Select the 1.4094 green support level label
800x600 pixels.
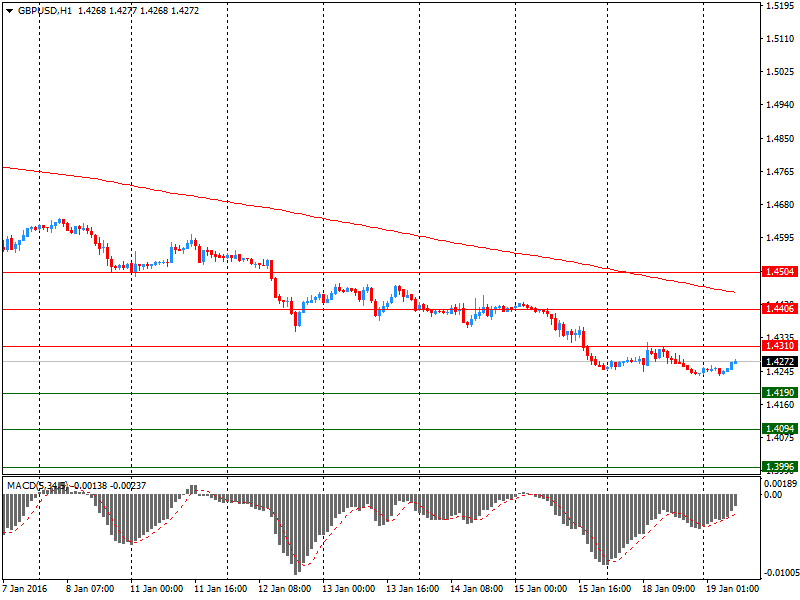tap(780, 429)
